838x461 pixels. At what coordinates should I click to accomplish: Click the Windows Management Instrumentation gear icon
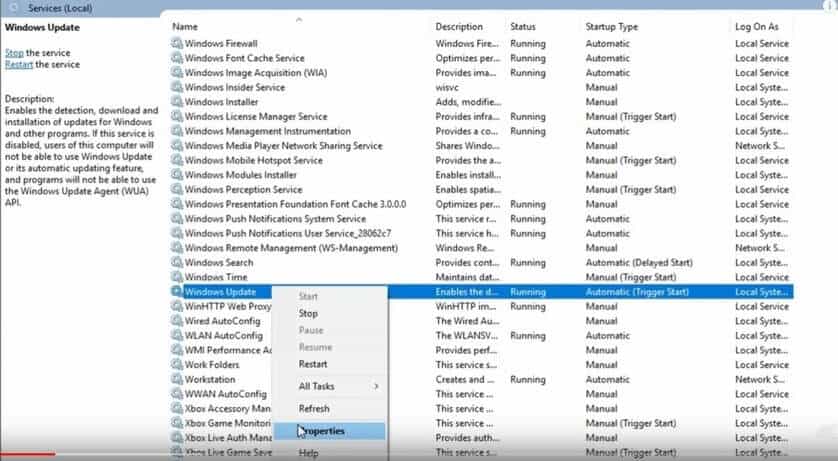177,131
